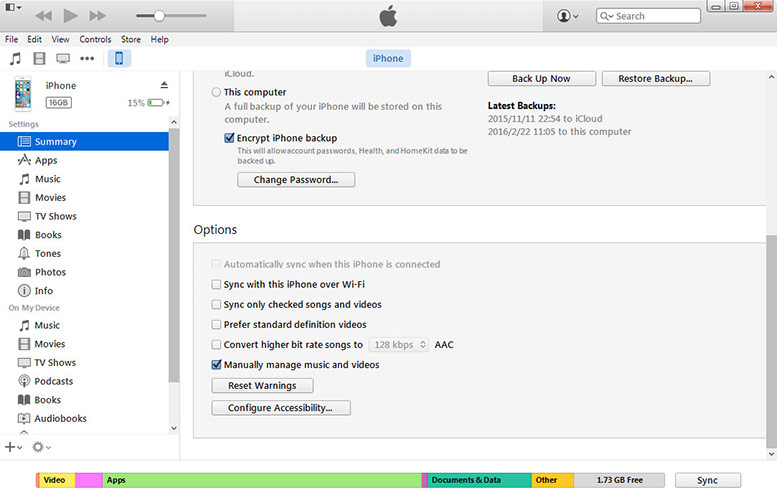This screenshot has height=500, width=777.
Task: Skip forward with the fast-forward button
Action: (x=98, y=16)
